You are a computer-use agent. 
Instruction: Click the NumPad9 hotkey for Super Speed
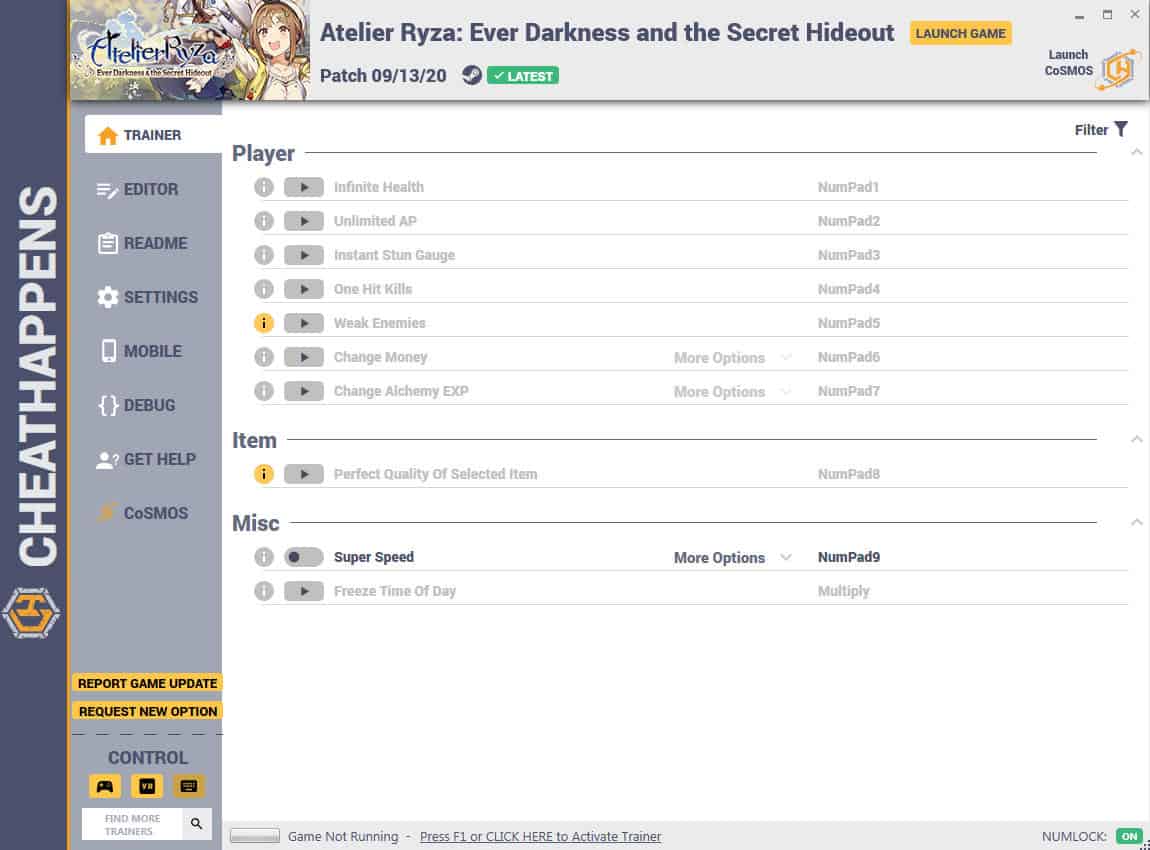(849, 557)
